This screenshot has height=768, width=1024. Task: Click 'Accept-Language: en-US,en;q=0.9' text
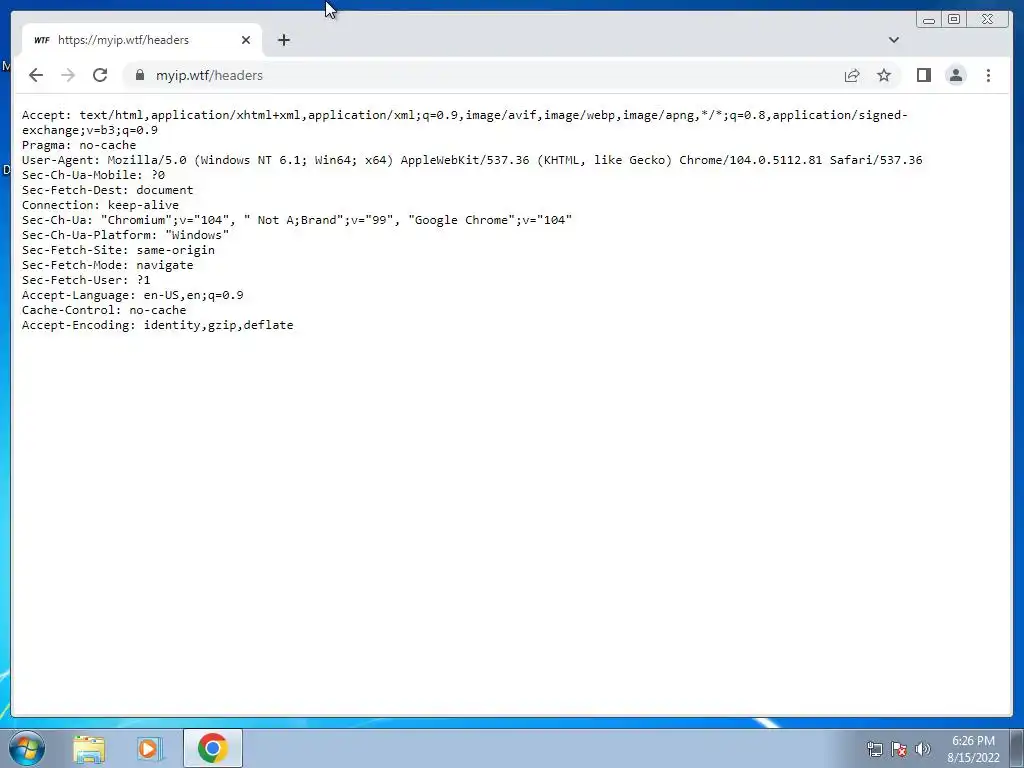(x=133, y=295)
